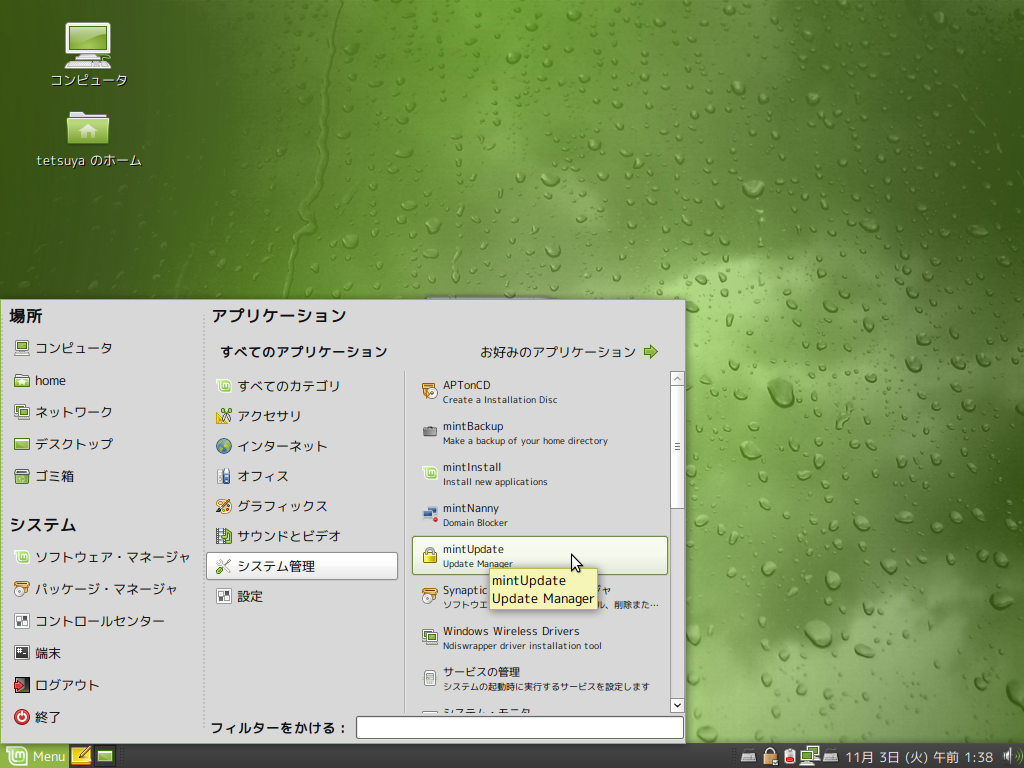Launch ソフトウェア・マネージャ from the システム section
The image size is (1024, 768).
pyautogui.click(x=102, y=557)
